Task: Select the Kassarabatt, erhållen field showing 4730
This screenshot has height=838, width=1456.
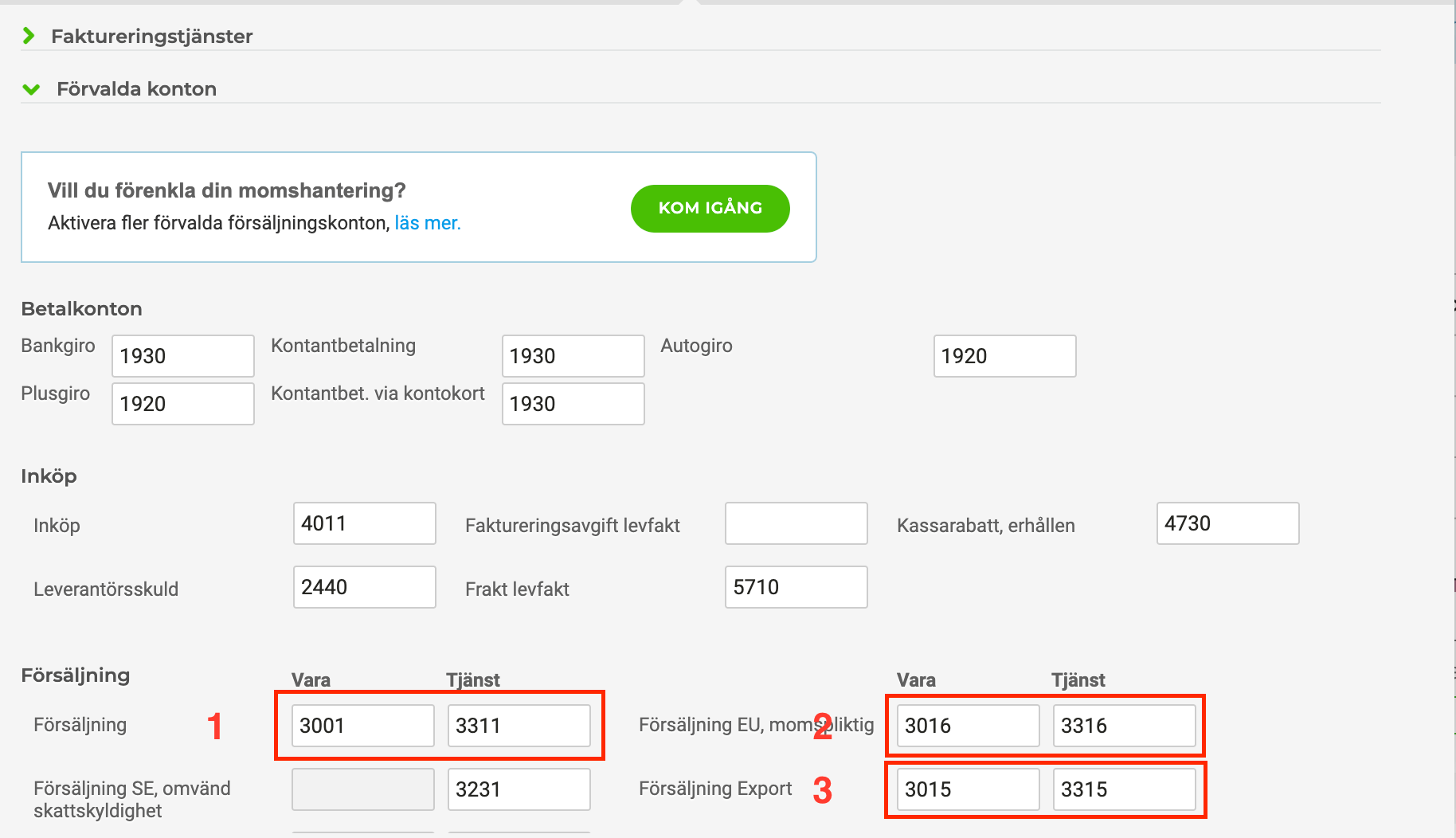Action: 1227,523
